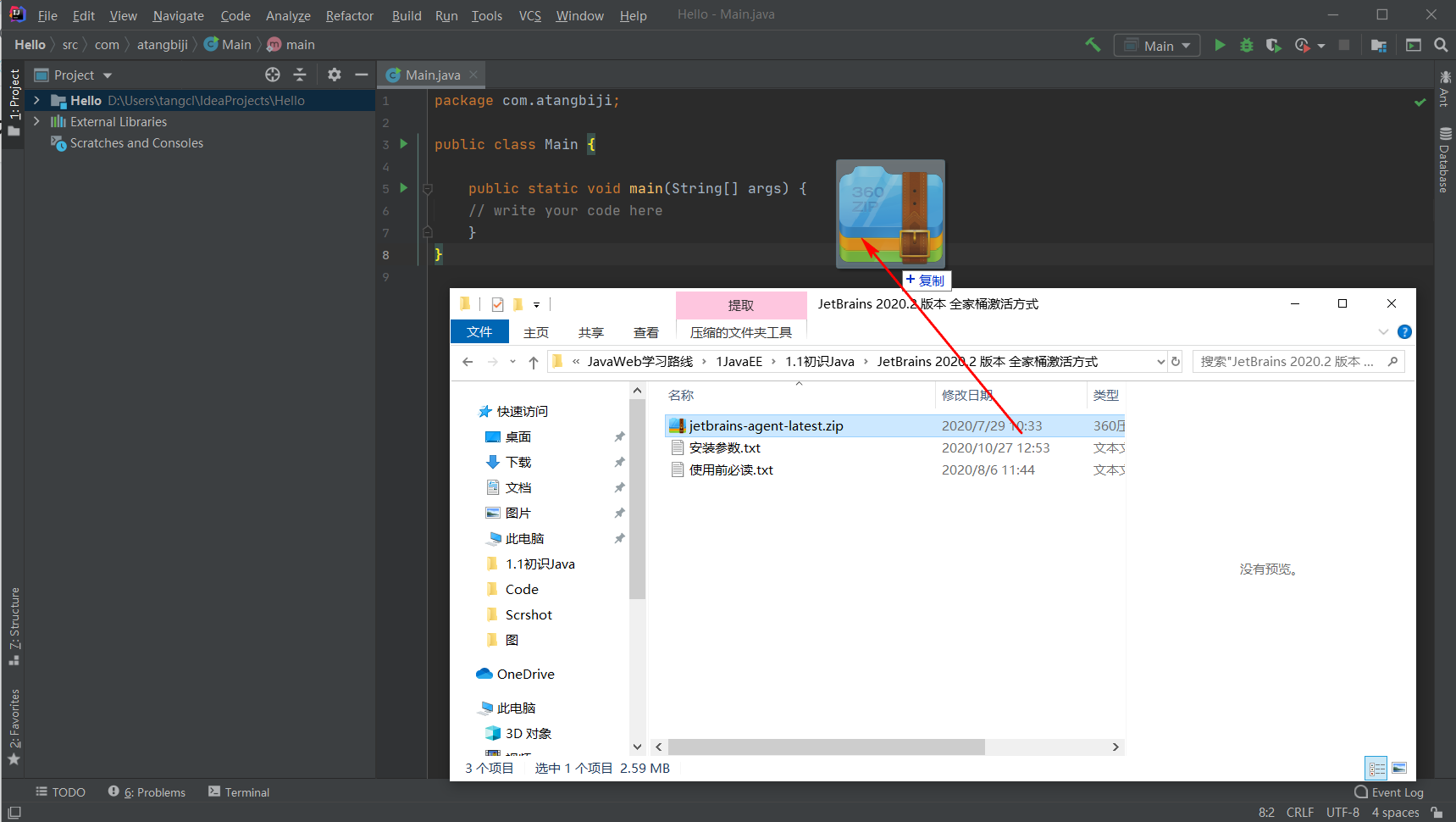This screenshot has width=1456, height=822.
Task: Open the Ant panel in the right sidebar
Action: coord(1444,93)
